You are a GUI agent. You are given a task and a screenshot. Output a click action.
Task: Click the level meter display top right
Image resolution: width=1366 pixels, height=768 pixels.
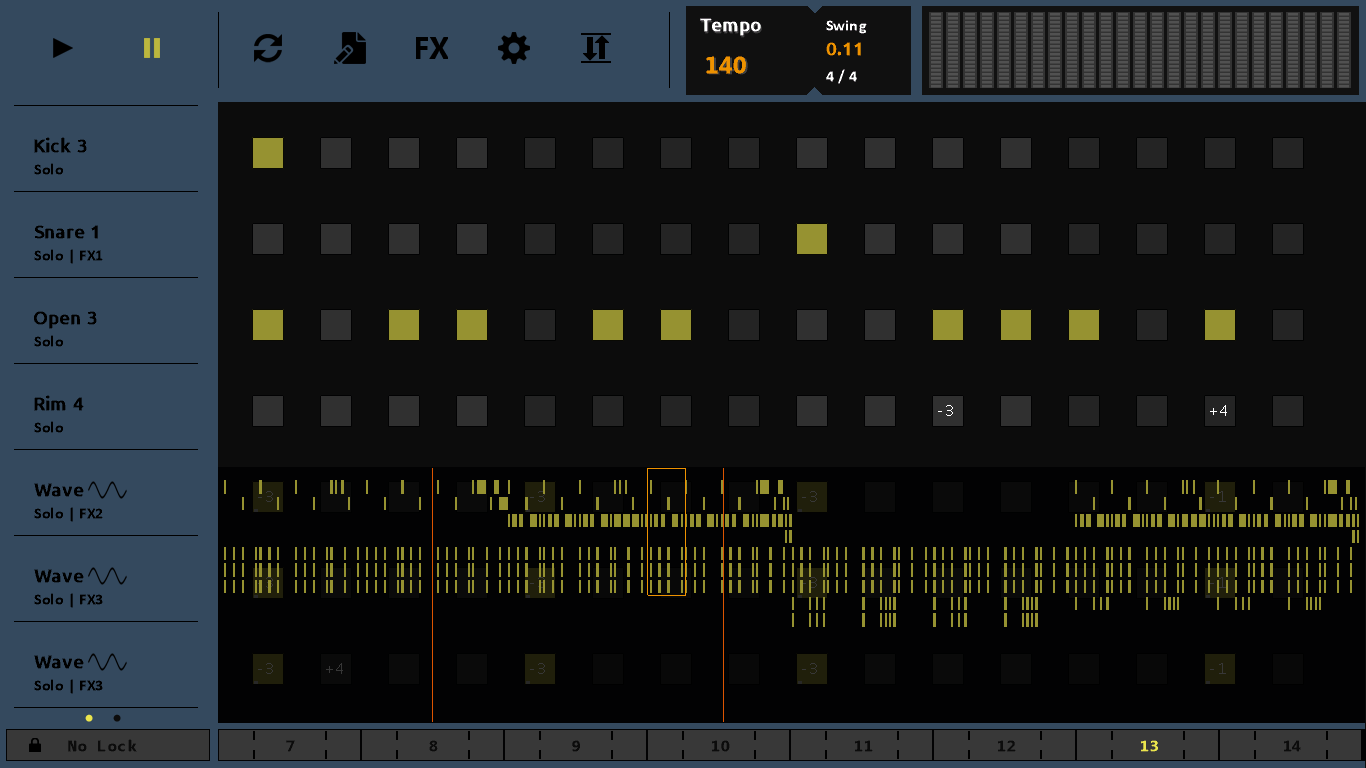point(1140,50)
